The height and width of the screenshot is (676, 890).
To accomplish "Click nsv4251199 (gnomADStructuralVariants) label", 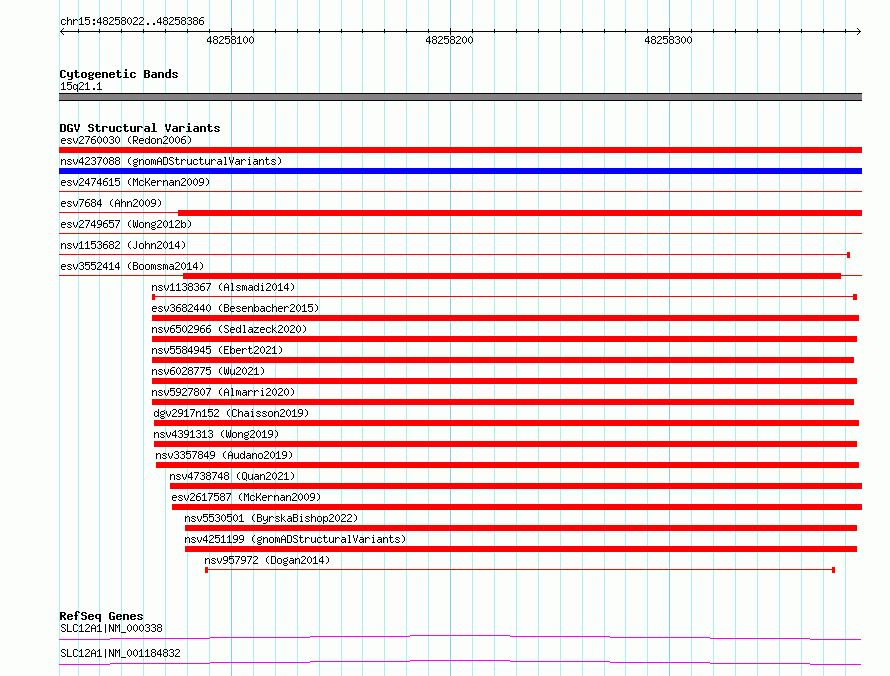I will 295,539.
